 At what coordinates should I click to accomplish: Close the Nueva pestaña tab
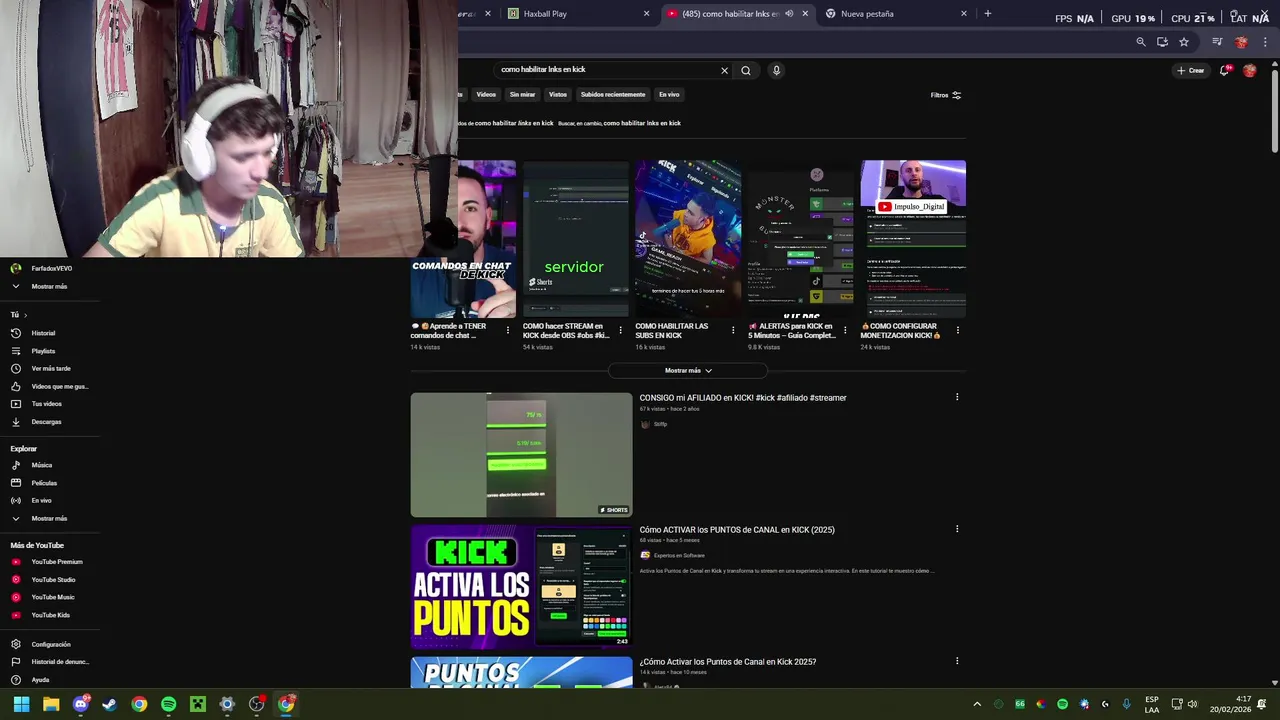coord(964,14)
